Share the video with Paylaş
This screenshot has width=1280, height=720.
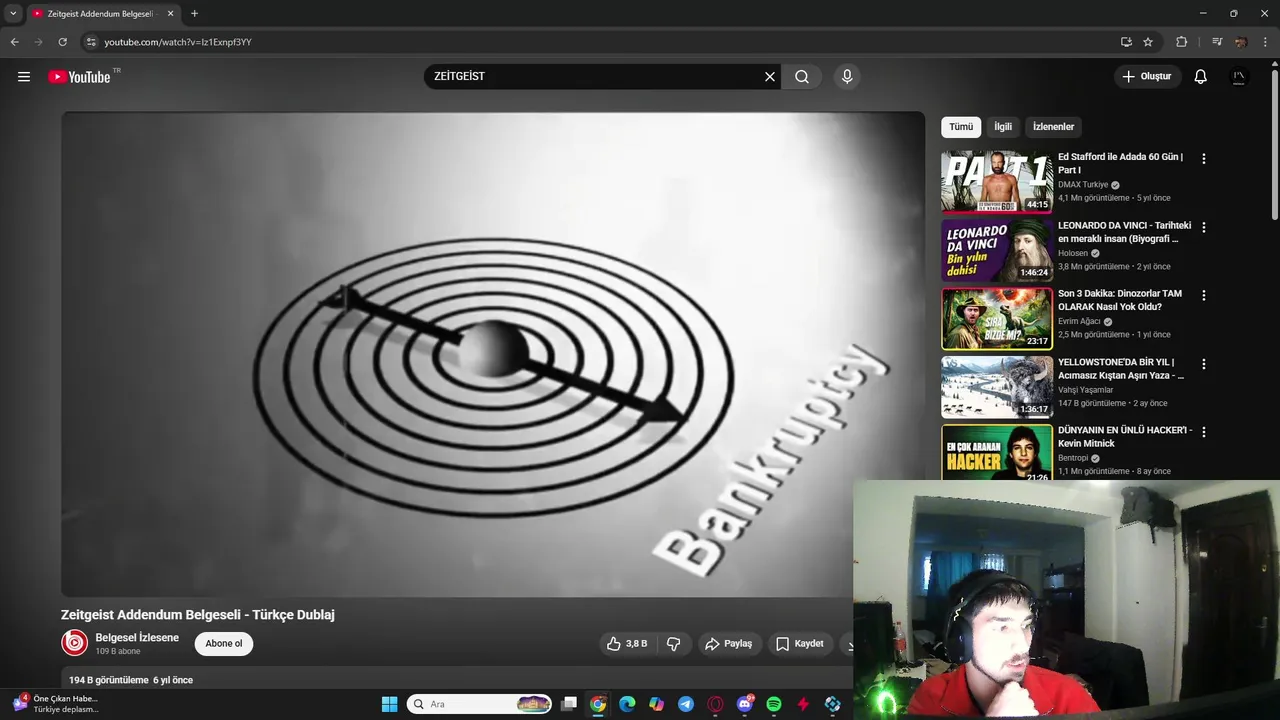pos(729,644)
